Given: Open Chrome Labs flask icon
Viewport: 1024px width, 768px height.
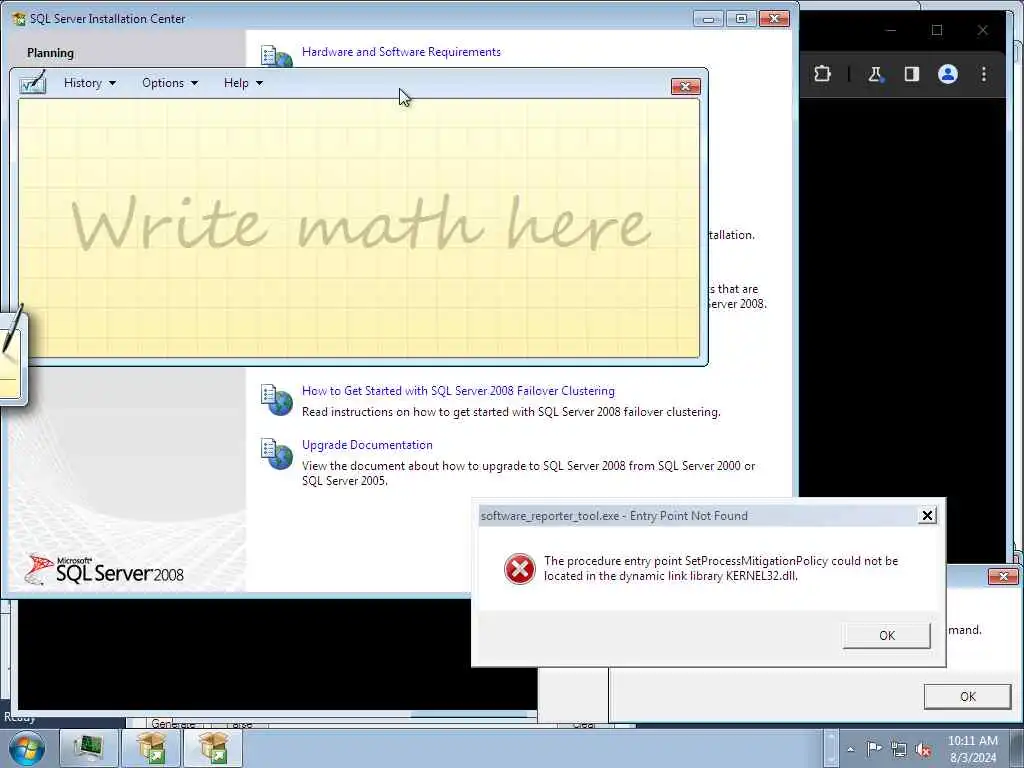Looking at the screenshot, I should pyautogui.click(x=875, y=74).
